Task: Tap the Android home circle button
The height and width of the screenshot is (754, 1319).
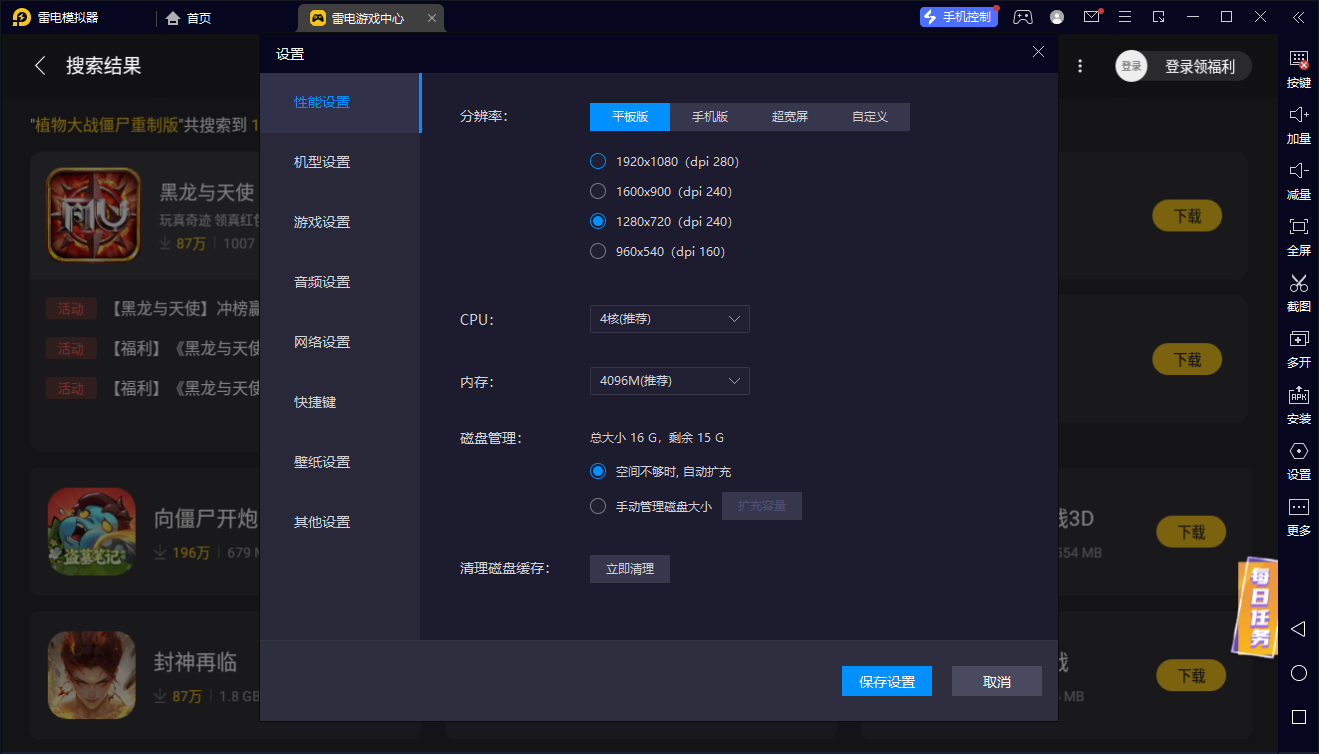Action: 1298,673
